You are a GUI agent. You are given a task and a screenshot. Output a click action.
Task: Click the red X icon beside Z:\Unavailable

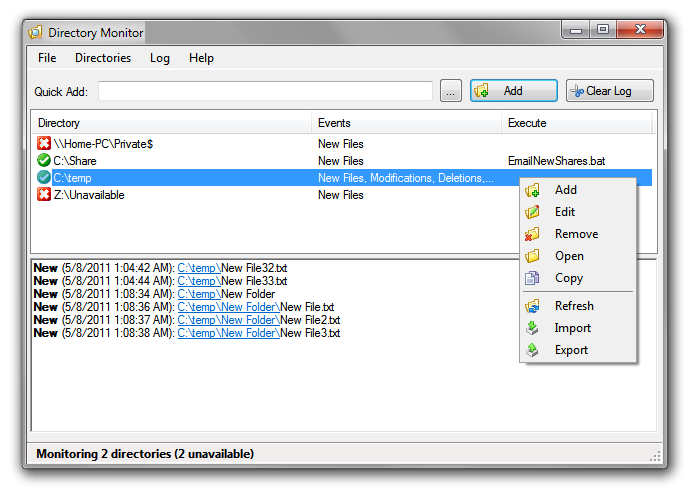tap(44, 194)
